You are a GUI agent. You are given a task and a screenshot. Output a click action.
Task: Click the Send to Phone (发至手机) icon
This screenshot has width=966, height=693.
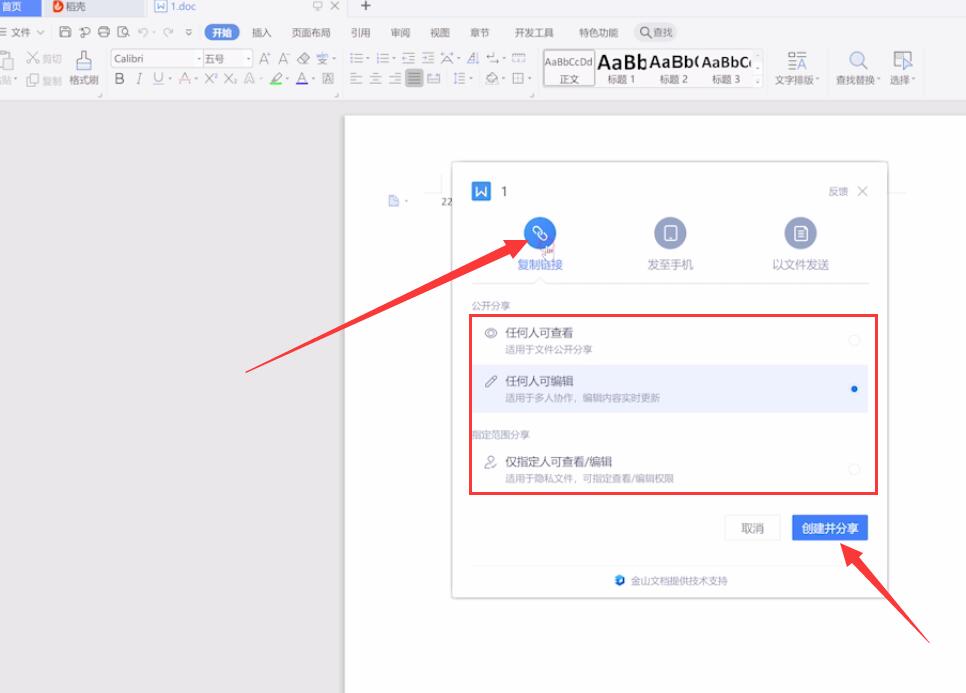point(670,233)
